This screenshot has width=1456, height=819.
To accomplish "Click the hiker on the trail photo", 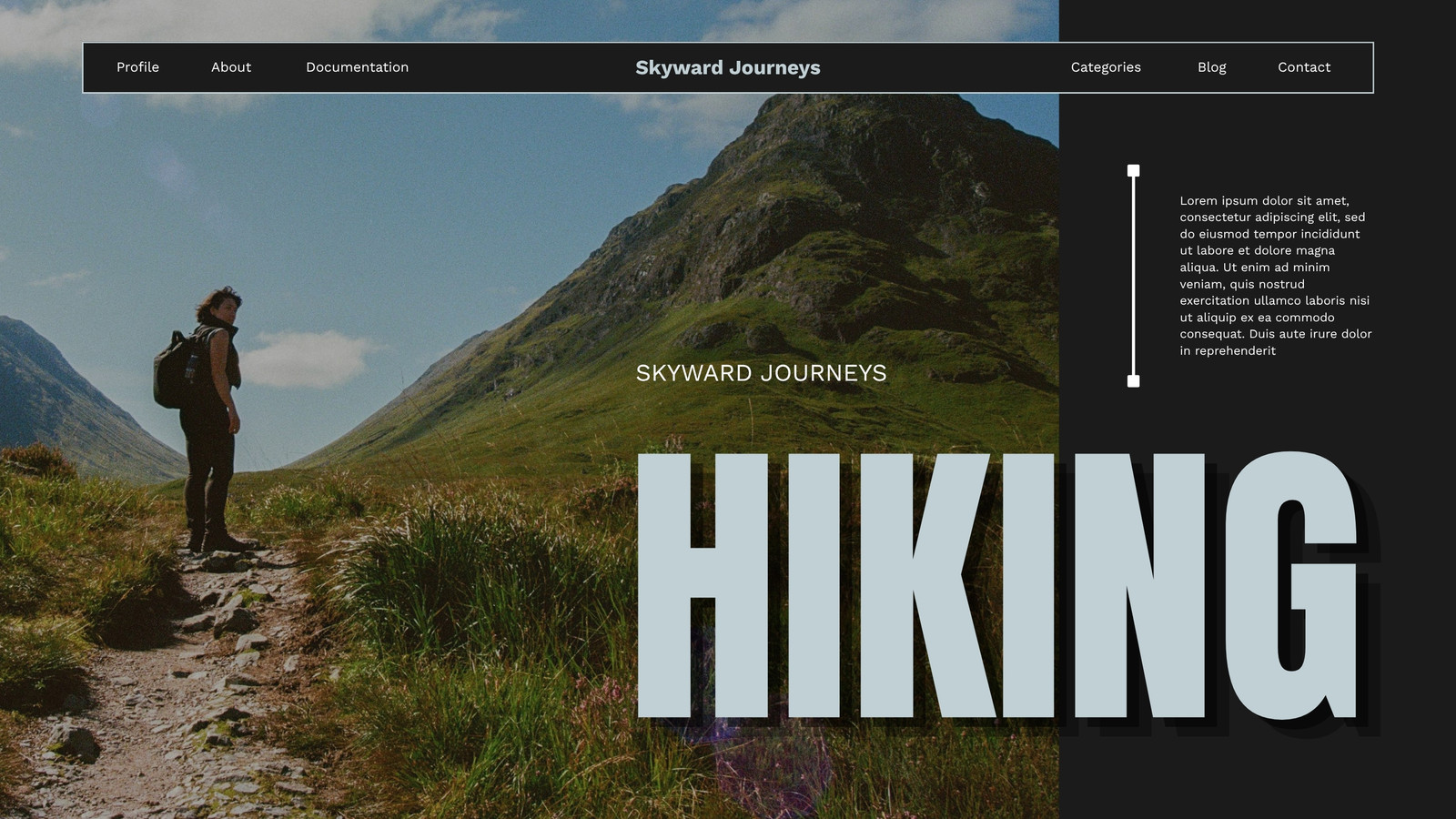I will pyautogui.click(x=205, y=420).
